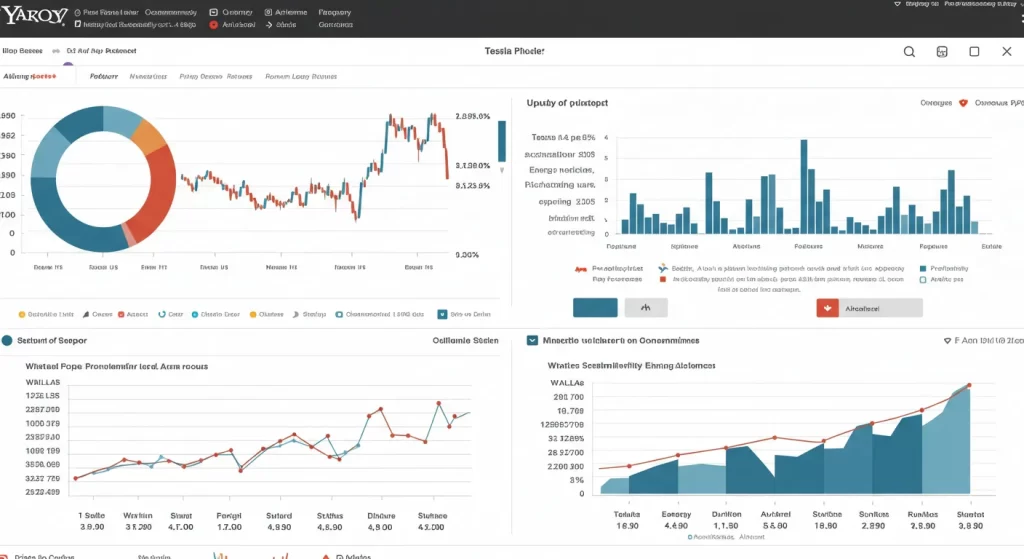This screenshot has width=1024, height=559.
Task: Click the square icon before 'Ceomay' in header
Action: click(x=214, y=12)
